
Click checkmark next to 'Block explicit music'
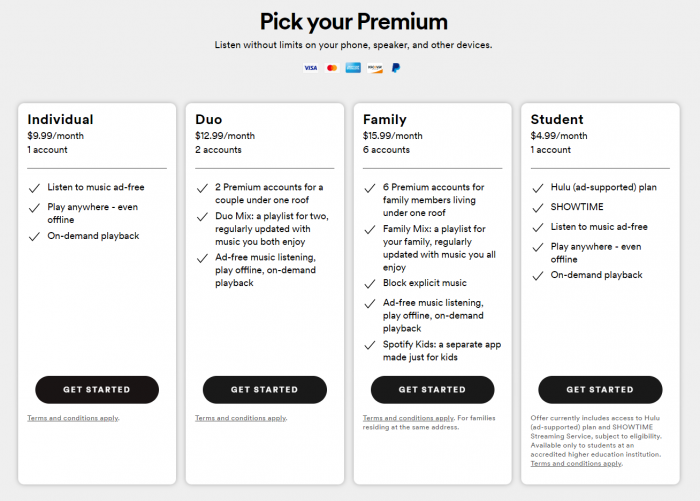click(370, 283)
